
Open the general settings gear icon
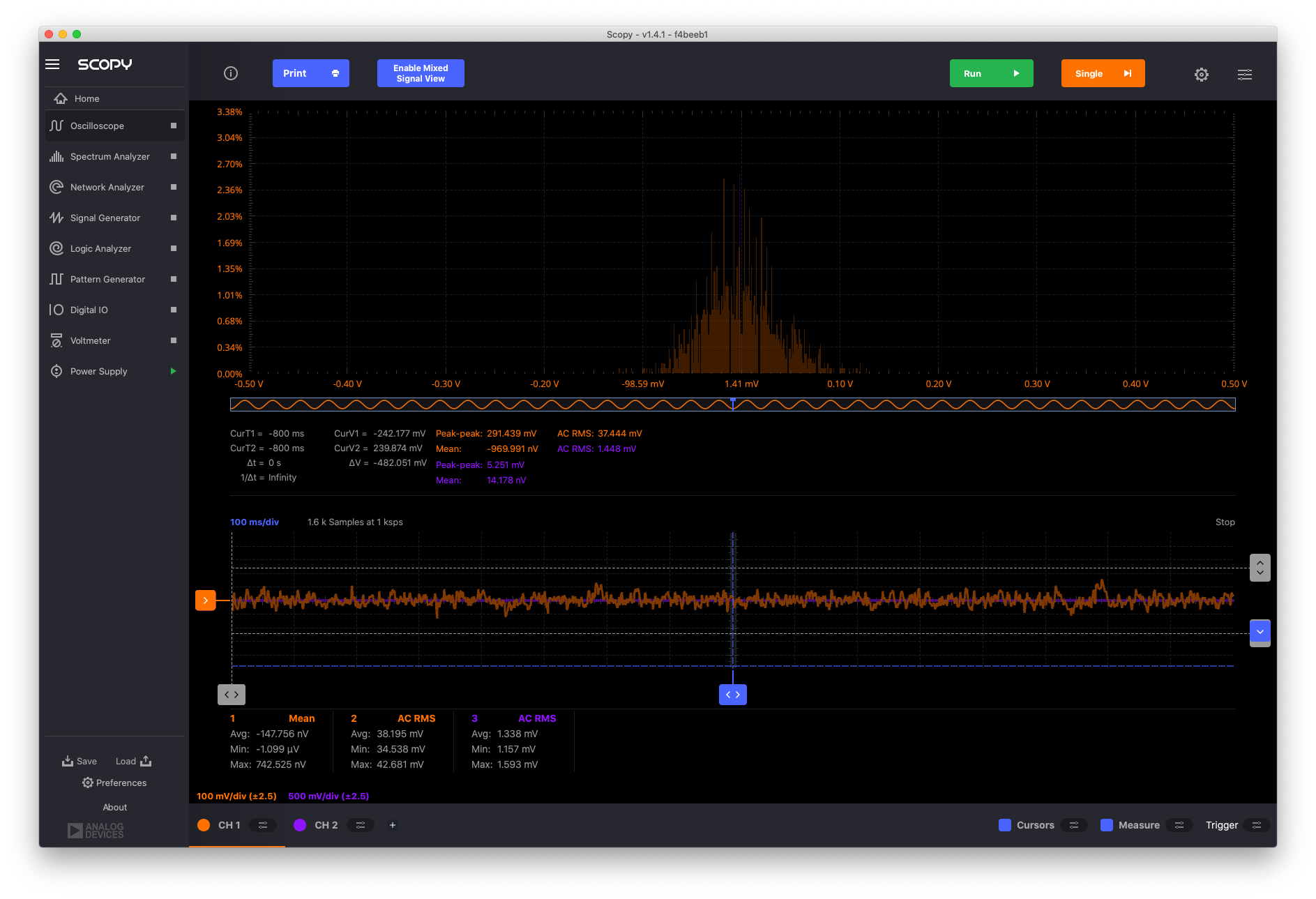click(x=1202, y=74)
